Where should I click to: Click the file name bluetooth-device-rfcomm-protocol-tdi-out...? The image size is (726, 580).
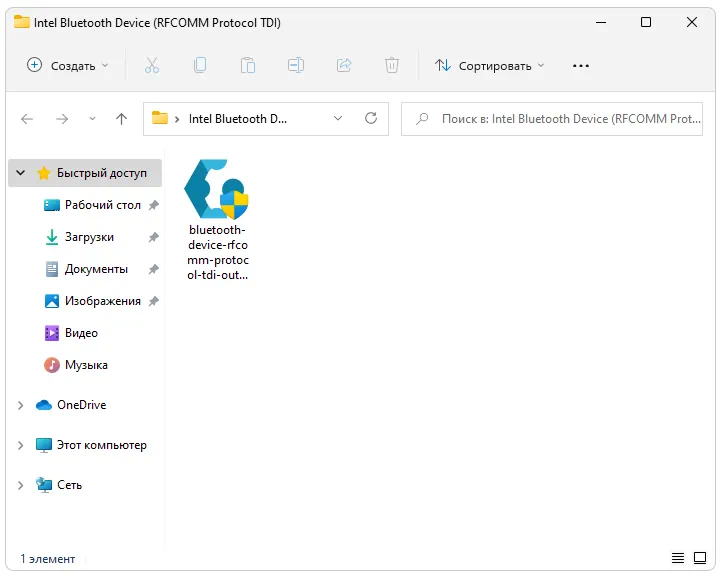[x=218, y=252]
